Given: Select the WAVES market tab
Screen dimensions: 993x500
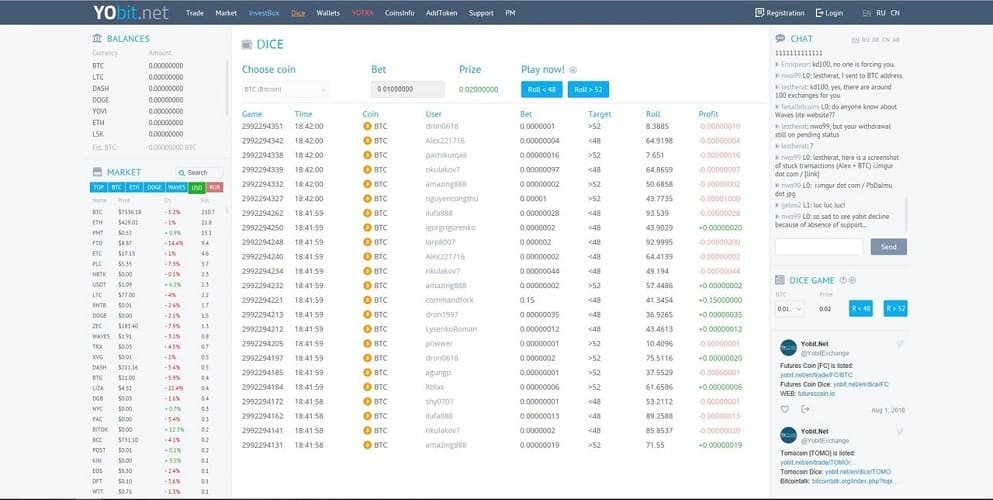Looking at the screenshot, I should (x=176, y=188).
